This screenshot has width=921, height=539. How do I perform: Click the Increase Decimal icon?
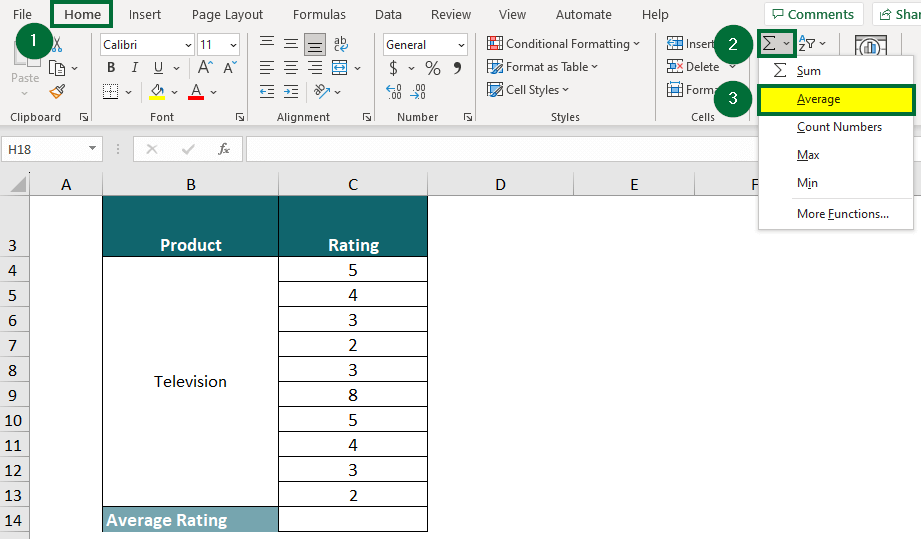pyautogui.click(x=394, y=91)
